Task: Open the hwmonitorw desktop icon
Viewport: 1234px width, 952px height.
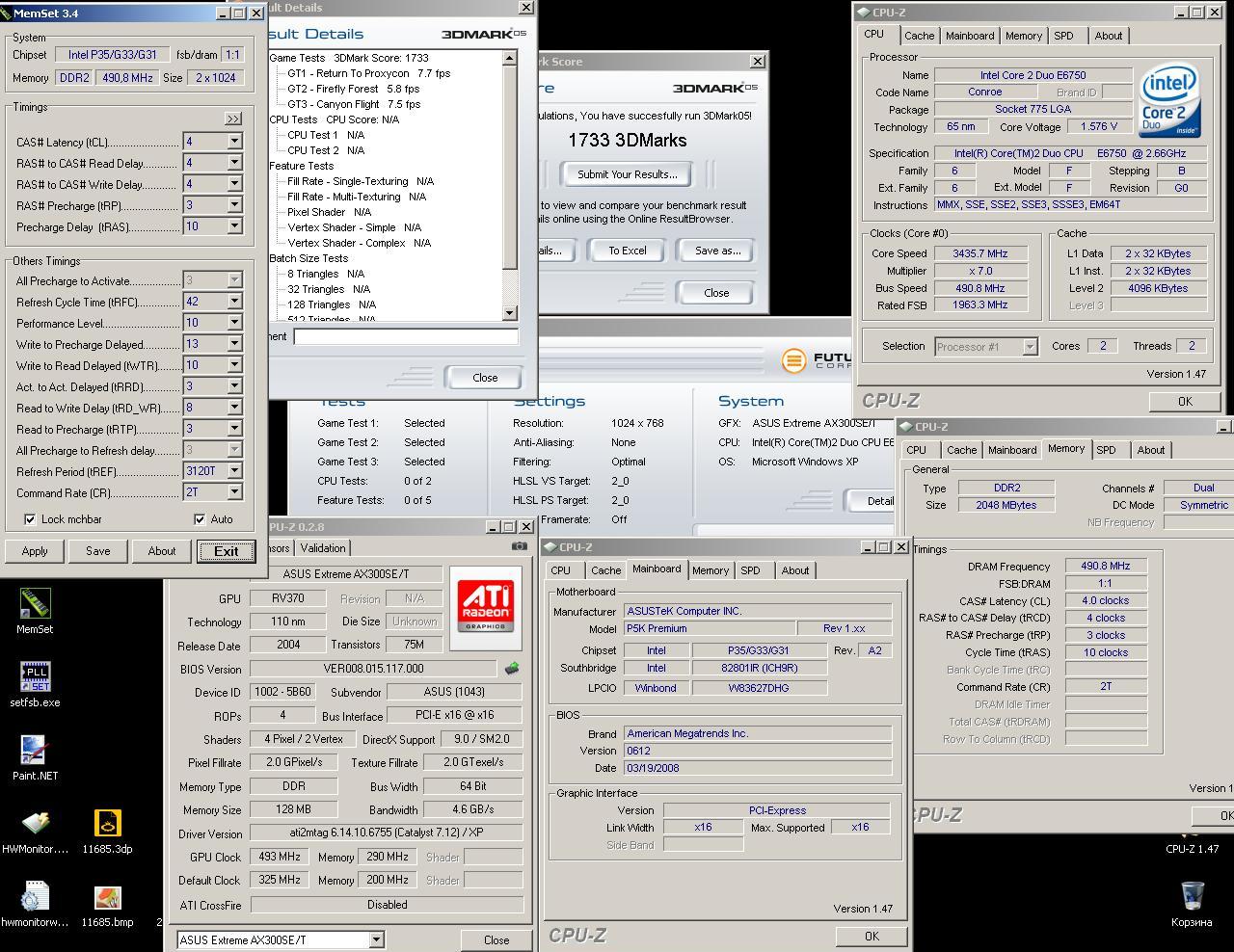Action: (35, 897)
